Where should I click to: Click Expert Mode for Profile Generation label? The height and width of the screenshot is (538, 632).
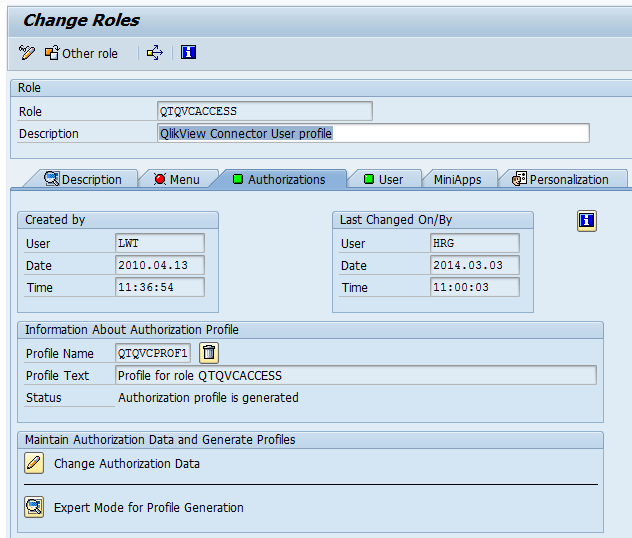coord(149,507)
